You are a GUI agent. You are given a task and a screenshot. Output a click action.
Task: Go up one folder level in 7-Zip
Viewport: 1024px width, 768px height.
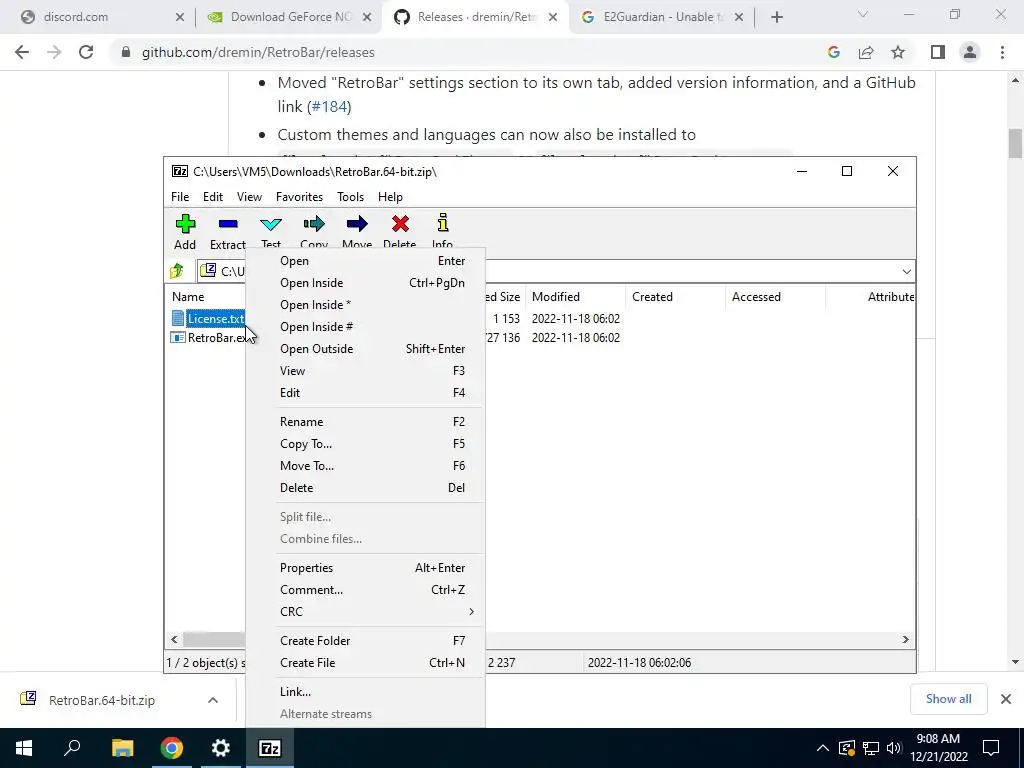[x=176, y=271]
